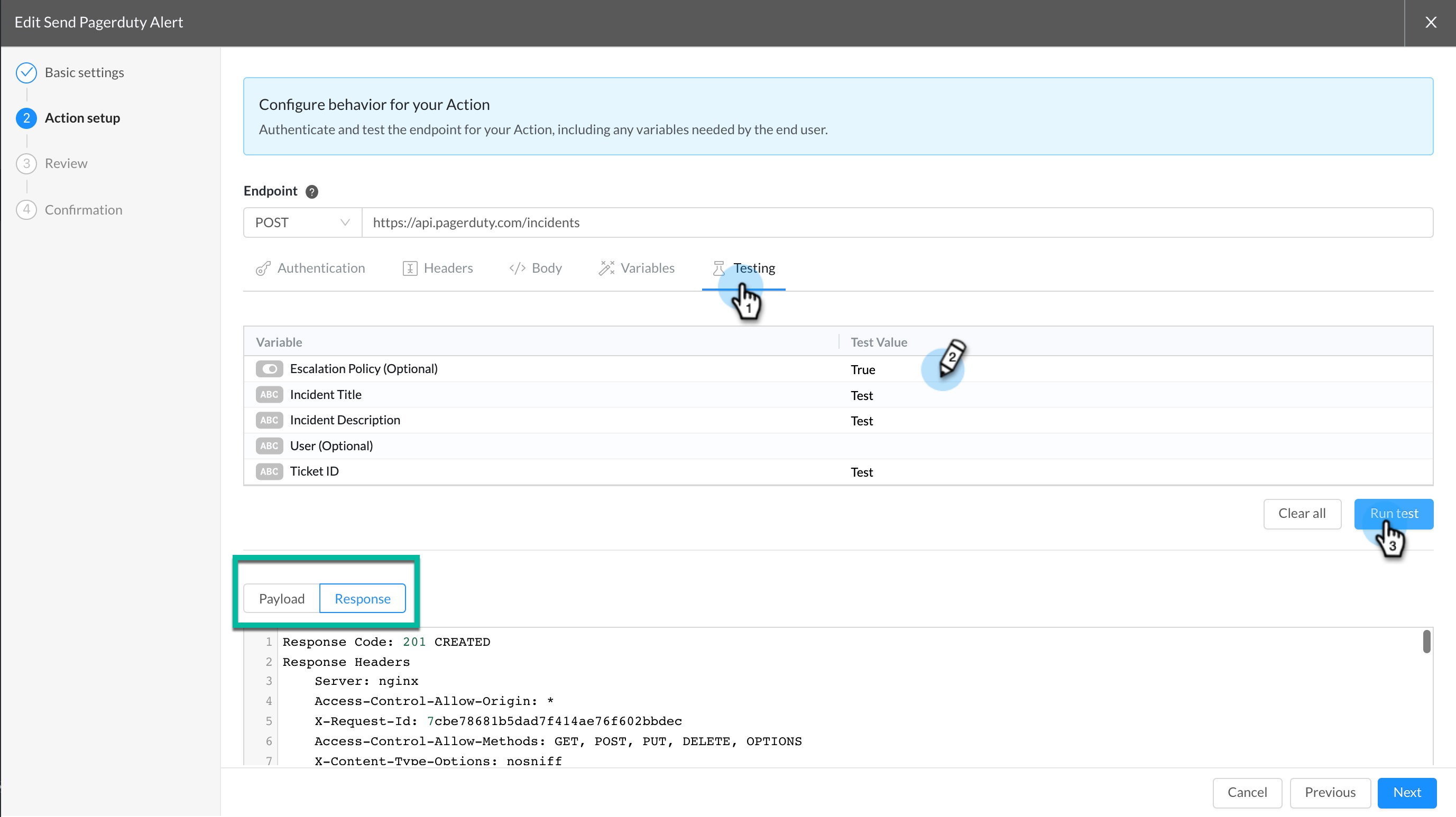Click the empty User (Optional) test value cell
The image size is (1456, 817).
click(1136, 447)
